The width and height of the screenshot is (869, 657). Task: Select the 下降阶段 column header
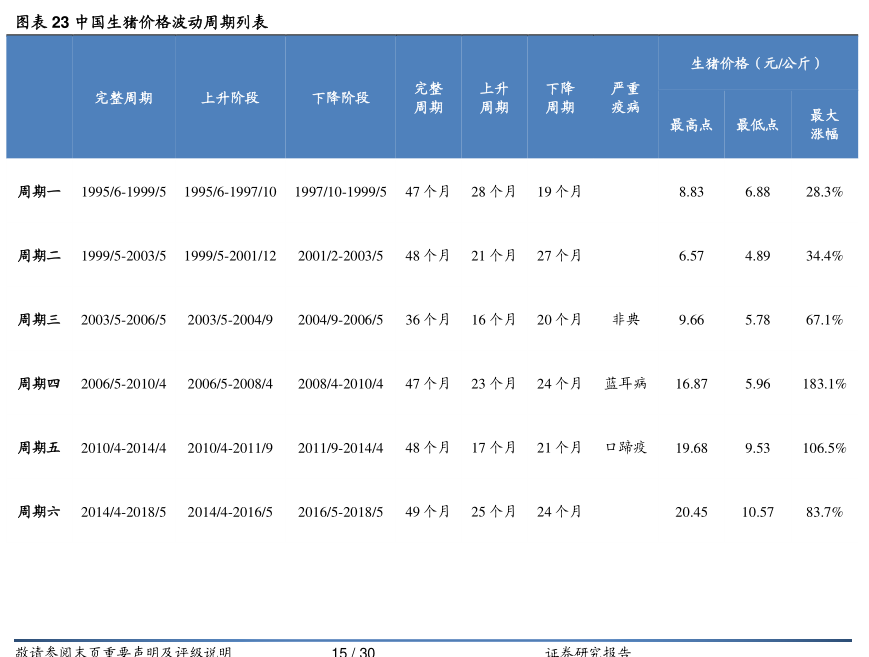click(x=340, y=98)
